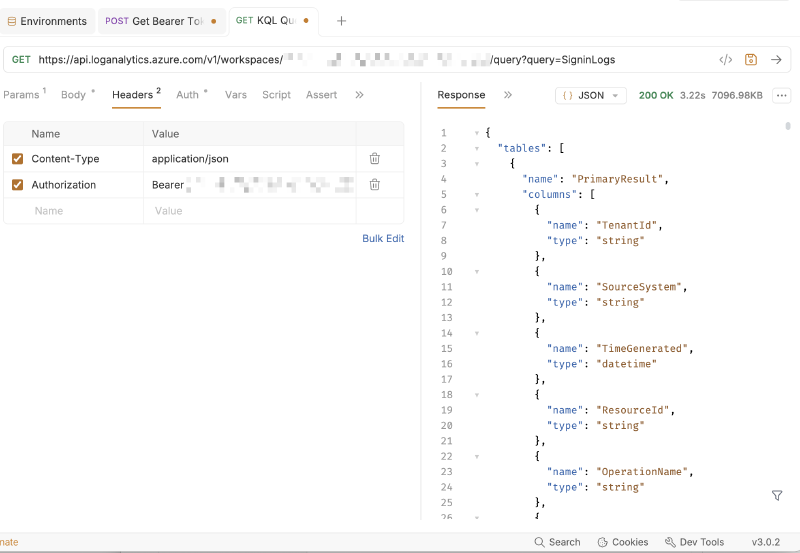Image resolution: width=800 pixels, height=553 pixels.
Task: Change the GET method selector
Action: (21, 60)
